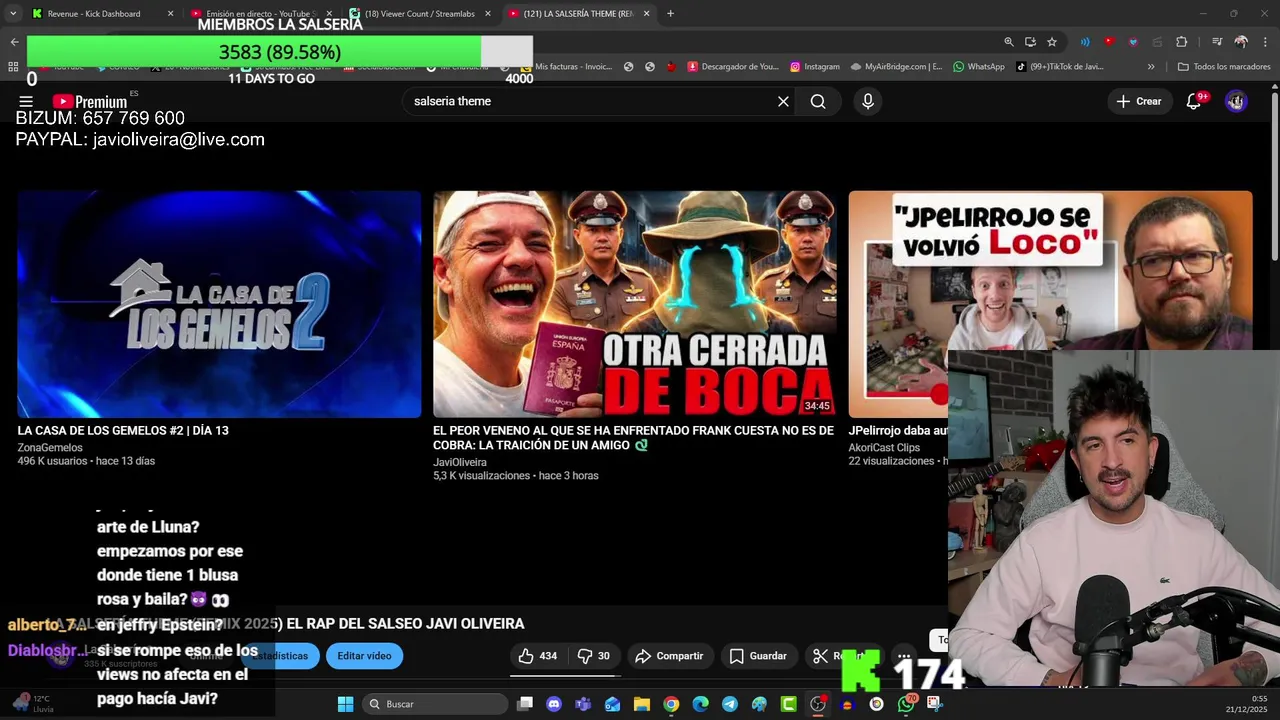
Task: Open the WhatsApp bookmark
Action: point(978,67)
